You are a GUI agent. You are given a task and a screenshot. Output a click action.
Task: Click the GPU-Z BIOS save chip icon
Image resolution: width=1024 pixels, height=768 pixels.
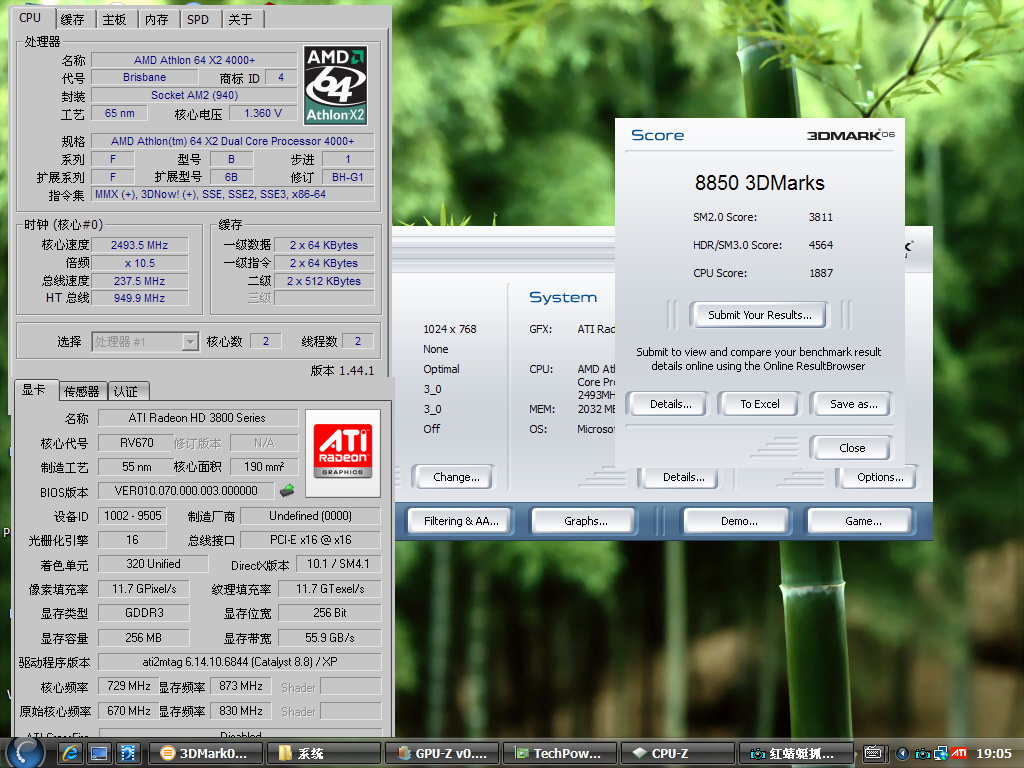287,490
